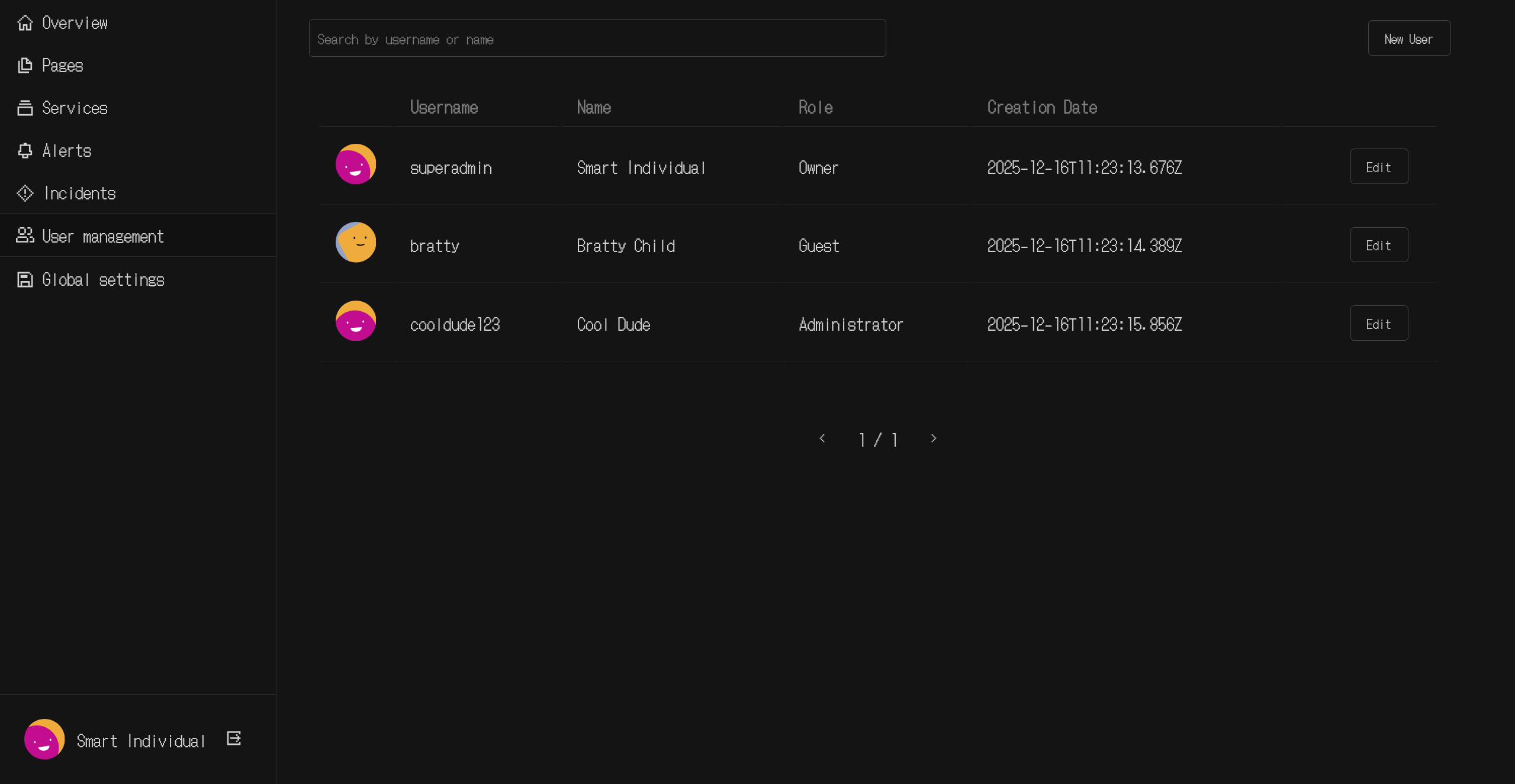Edit the bratty user

pyautogui.click(x=1378, y=245)
